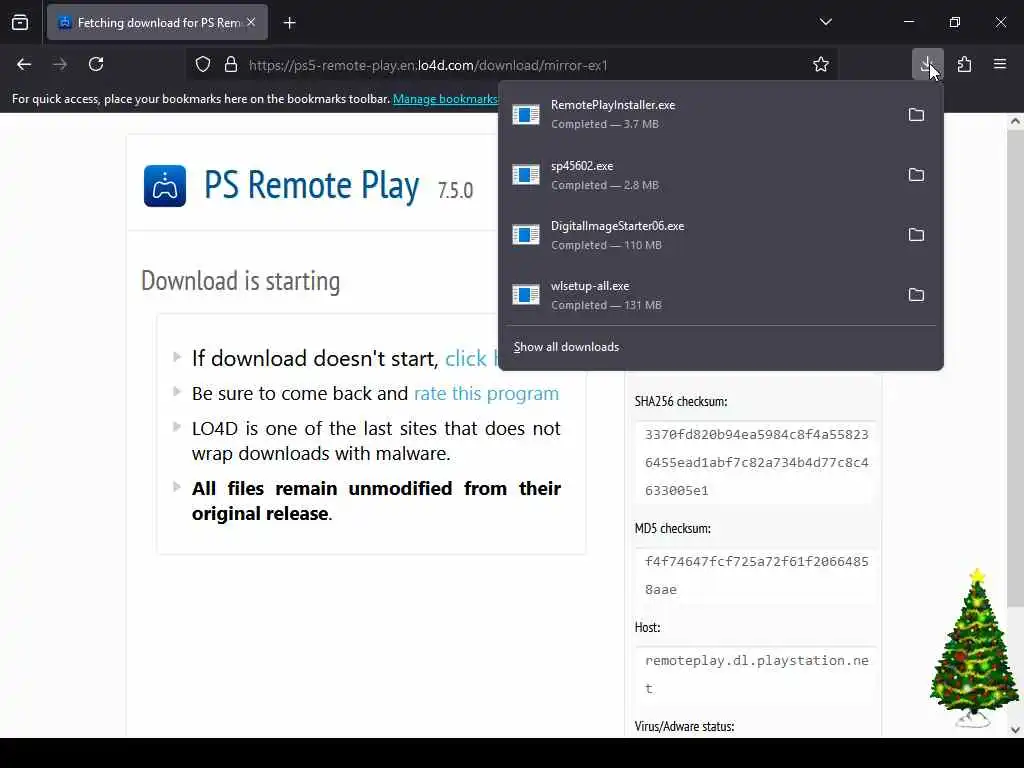Click Show all downloads
Image resolution: width=1024 pixels, height=768 pixels.
566,347
